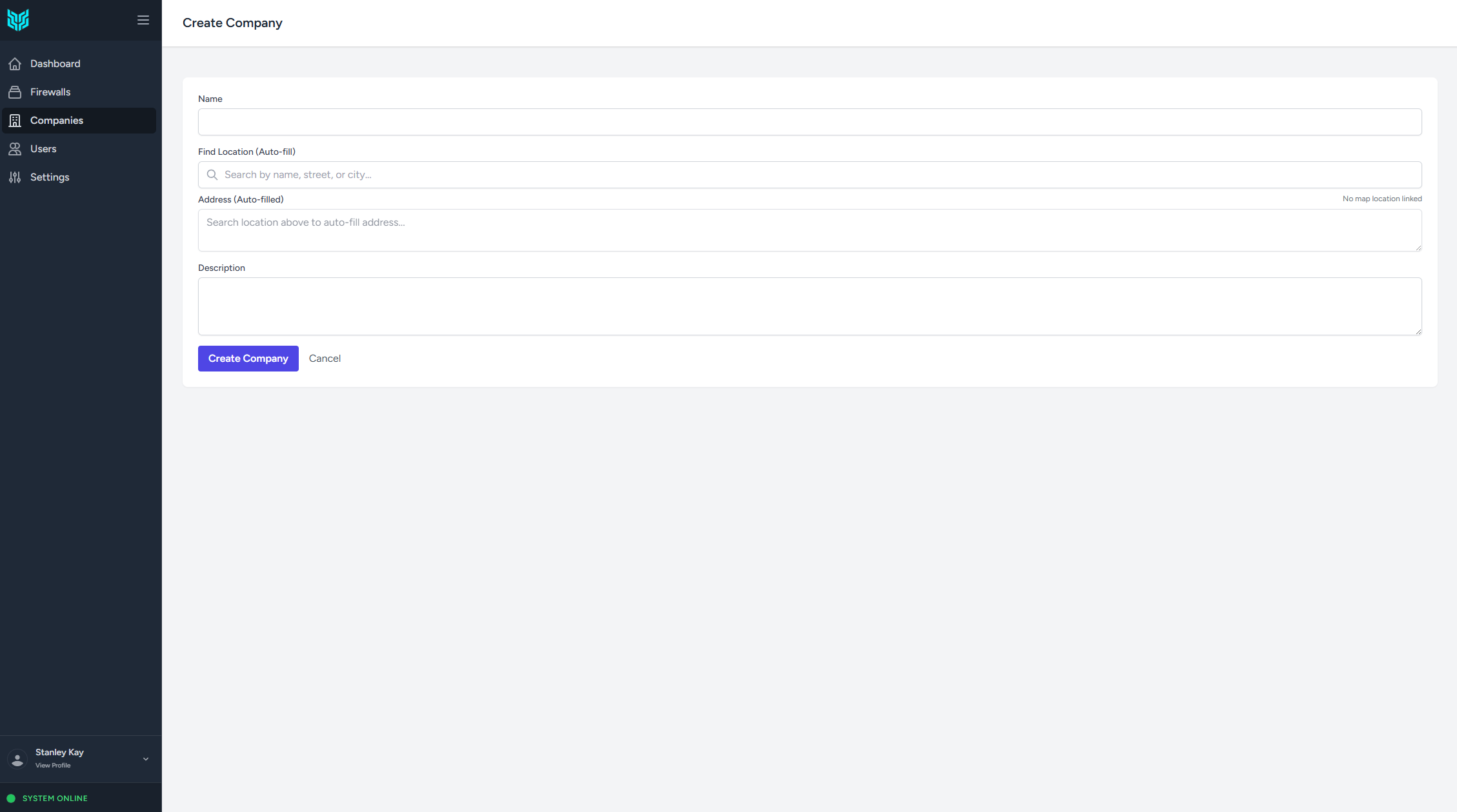The height and width of the screenshot is (812, 1457).
Task: Click the Create Company page title
Action: tap(232, 23)
